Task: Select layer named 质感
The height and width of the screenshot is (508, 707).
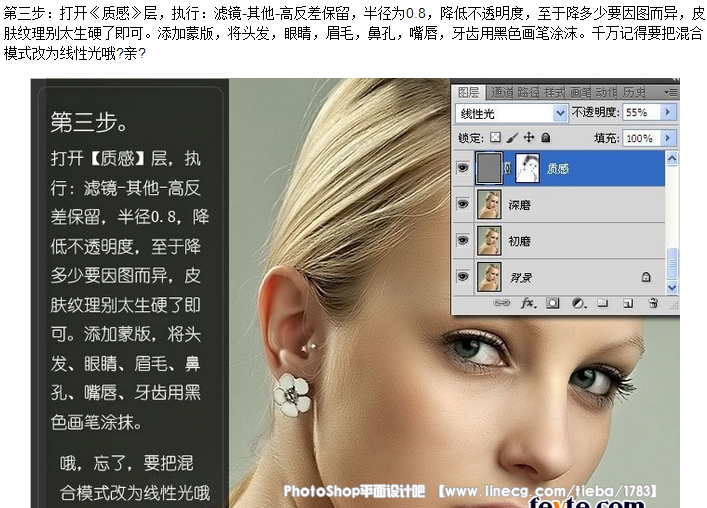Action: point(559,168)
